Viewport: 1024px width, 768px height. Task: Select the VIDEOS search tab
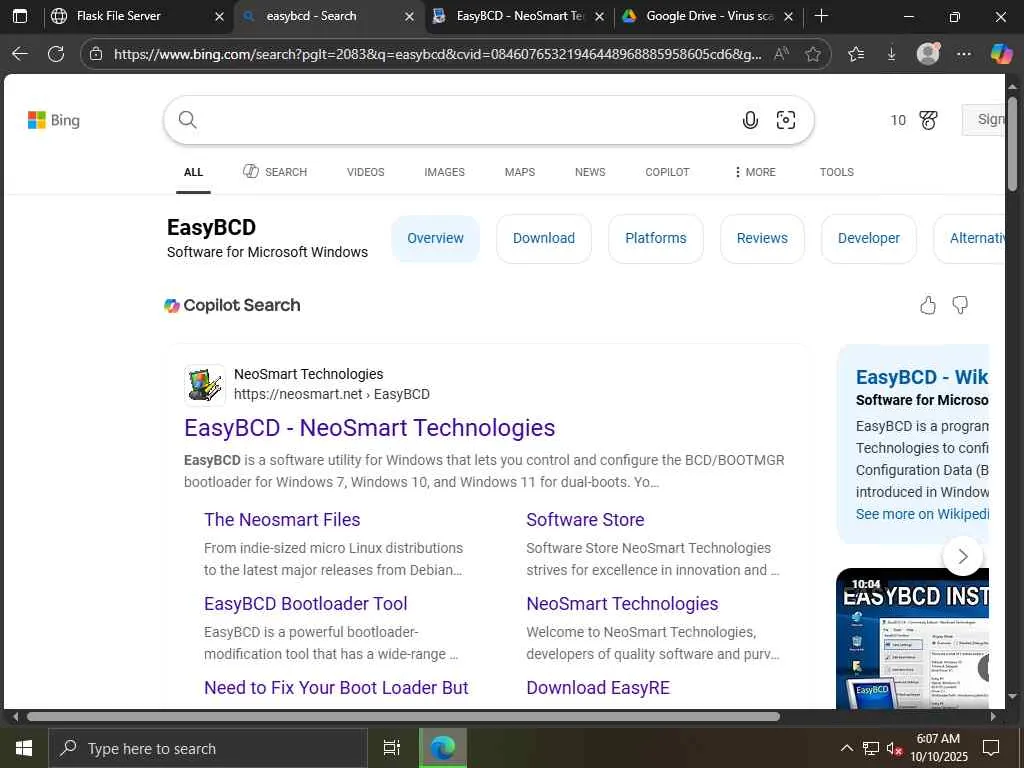[x=365, y=172]
